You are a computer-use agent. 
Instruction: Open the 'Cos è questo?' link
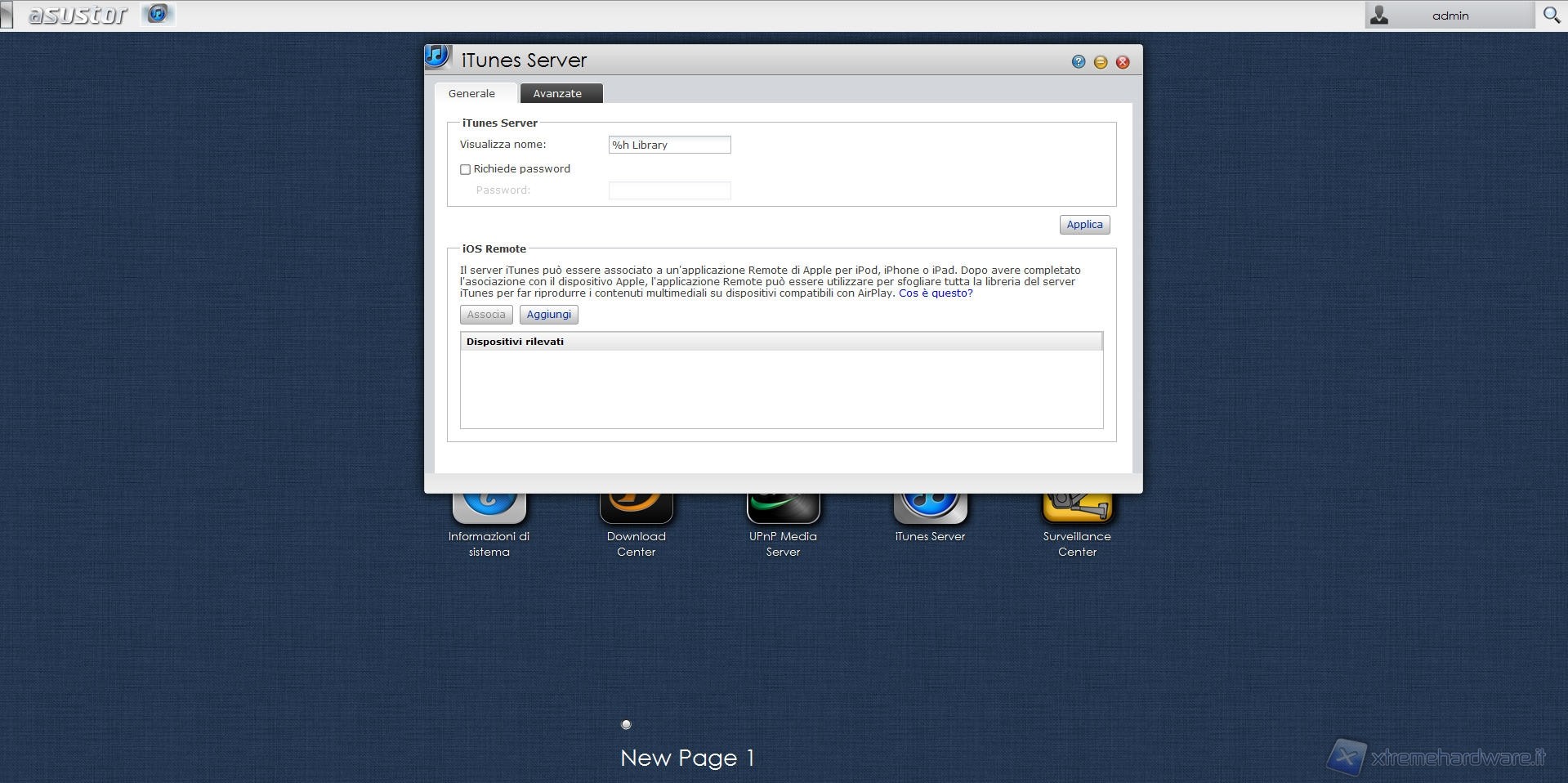pos(936,293)
